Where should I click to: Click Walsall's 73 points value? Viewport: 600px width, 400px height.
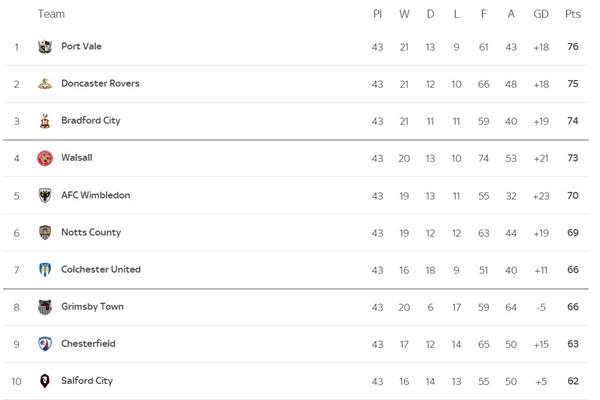(573, 158)
